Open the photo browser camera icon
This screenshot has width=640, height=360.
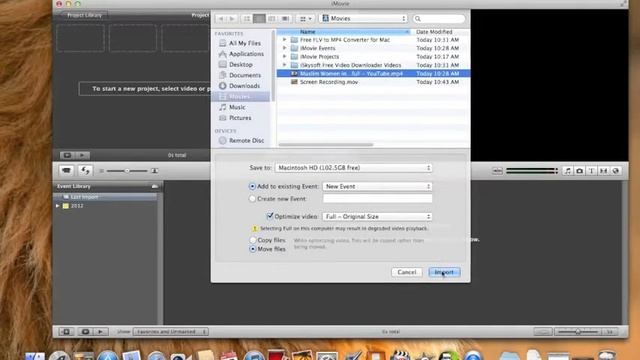click(580, 171)
